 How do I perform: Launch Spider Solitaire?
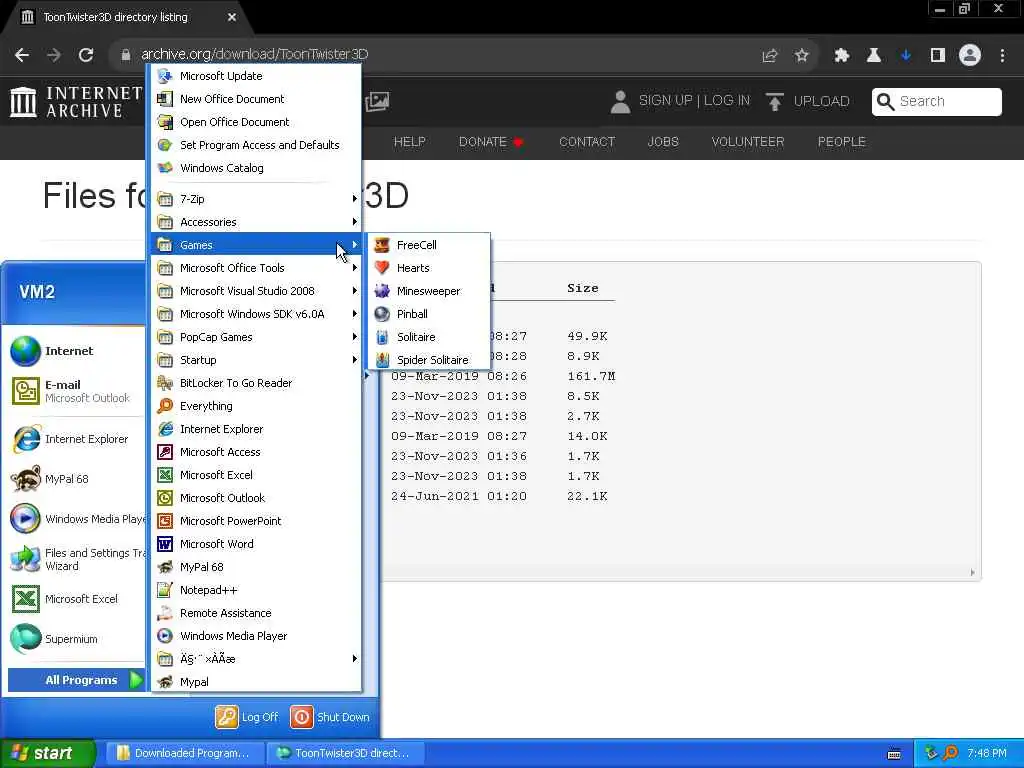(428, 360)
